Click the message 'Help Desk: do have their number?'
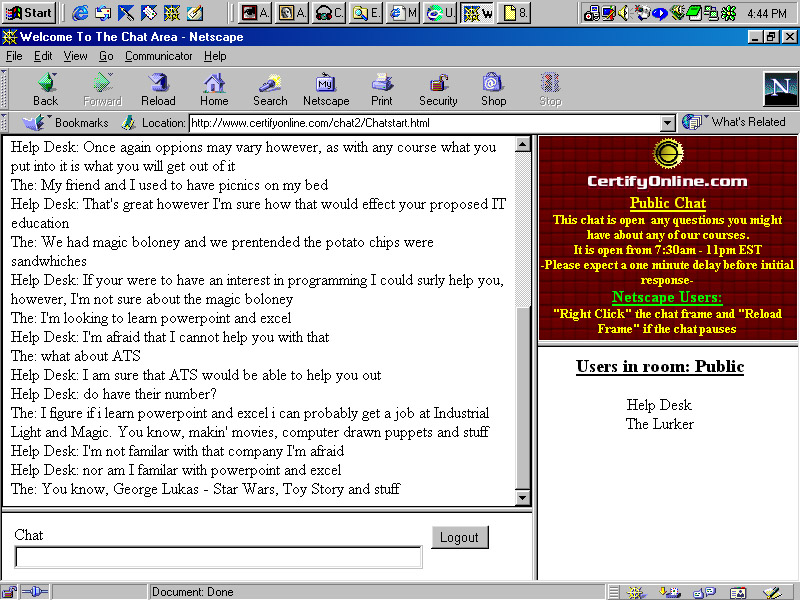The width and height of the screenshot is (800, 600). click(114, 394)
